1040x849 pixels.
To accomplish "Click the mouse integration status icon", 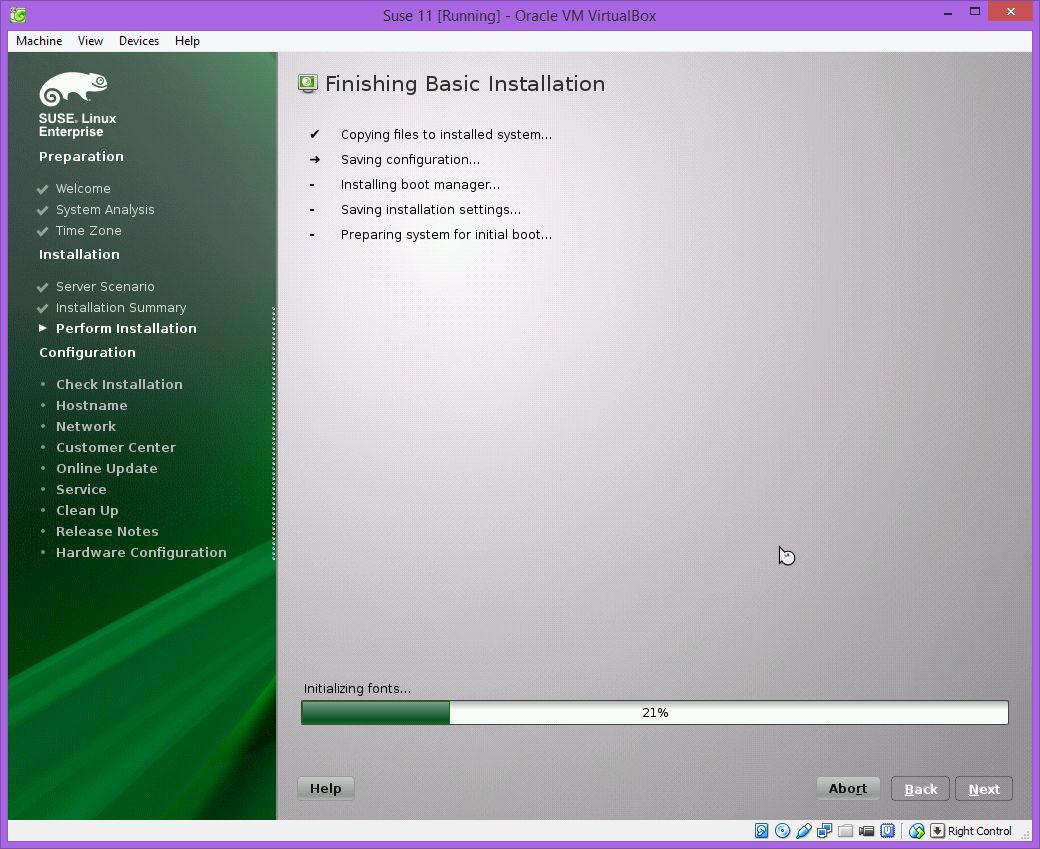I will pos(917,830).
